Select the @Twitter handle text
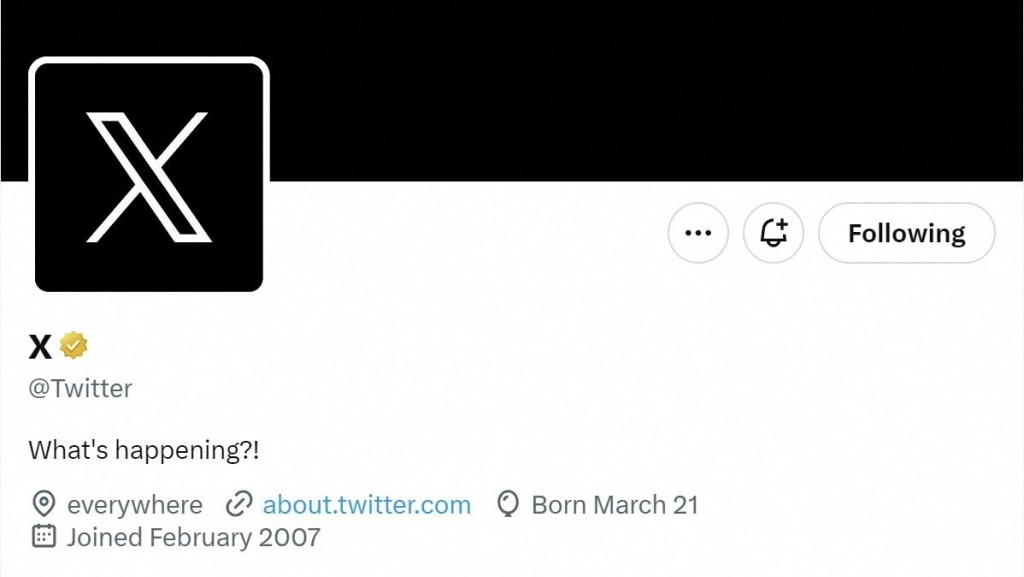This screenshot has height=577, width=1024. (80, 388)
